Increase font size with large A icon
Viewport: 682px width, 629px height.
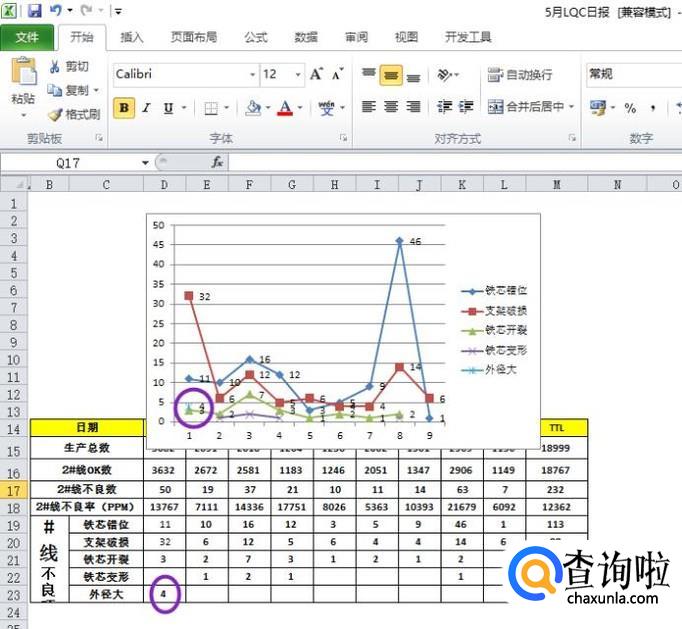316,74
